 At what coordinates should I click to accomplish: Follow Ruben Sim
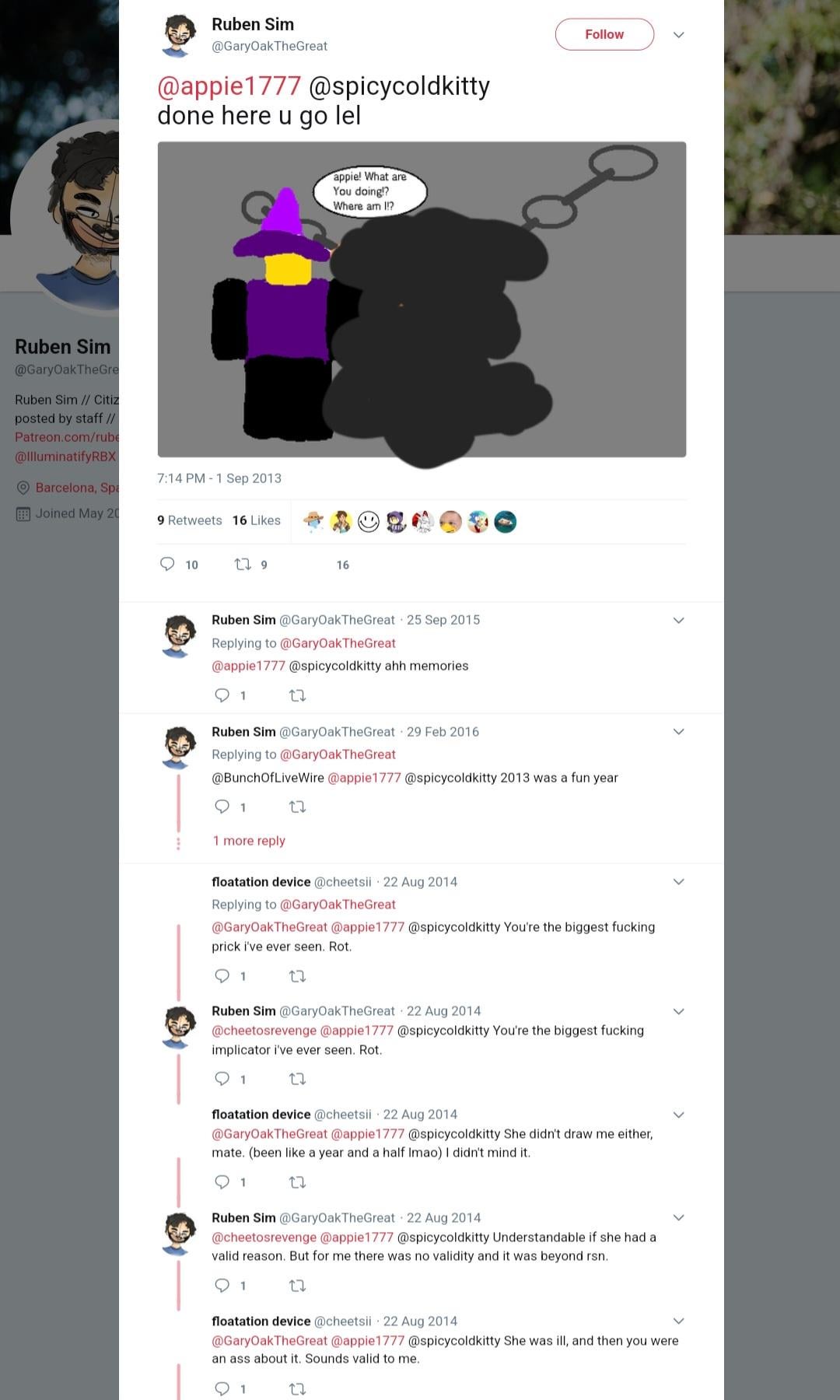[x=604, y=34]
